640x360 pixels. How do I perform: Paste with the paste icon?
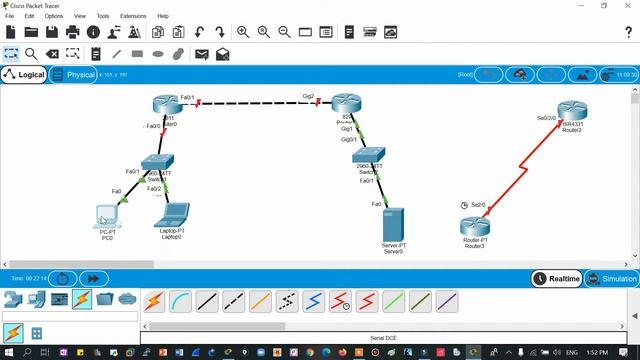pos(178,32)
